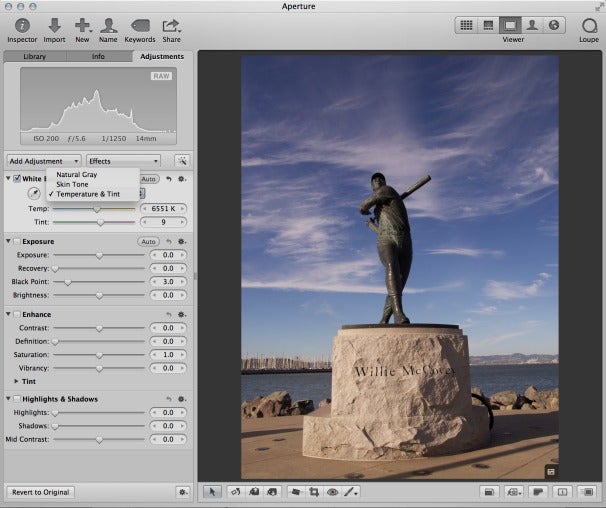Reset White Balance with the undo arrow

[x=169, y=179]
